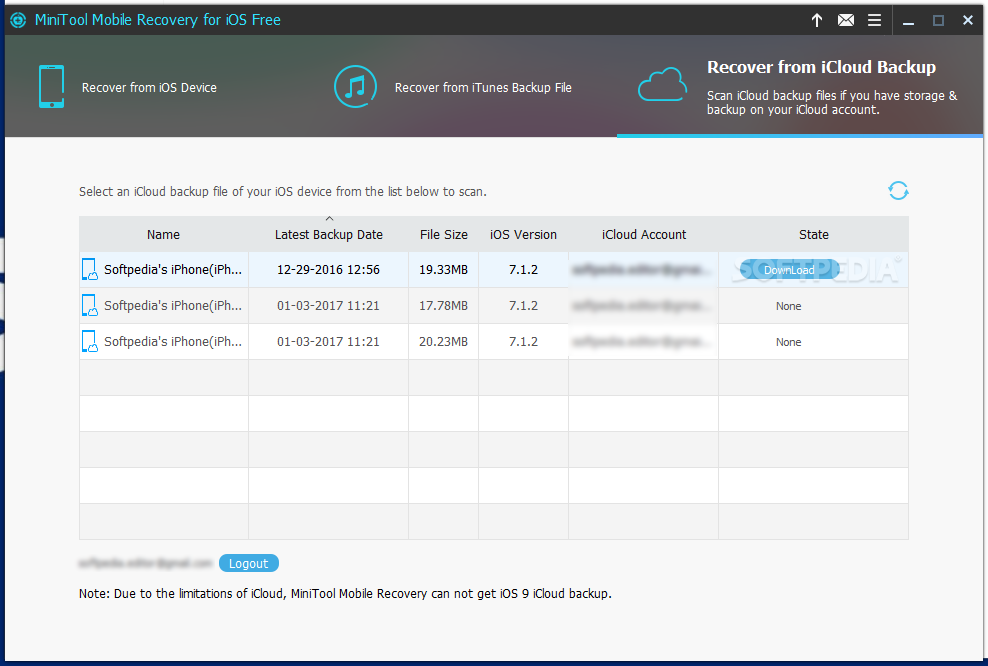Image resolution: width=988 pixels, height=666 pixels.
Task: Sort by Name column header
Action: click(x=163, y=234)
